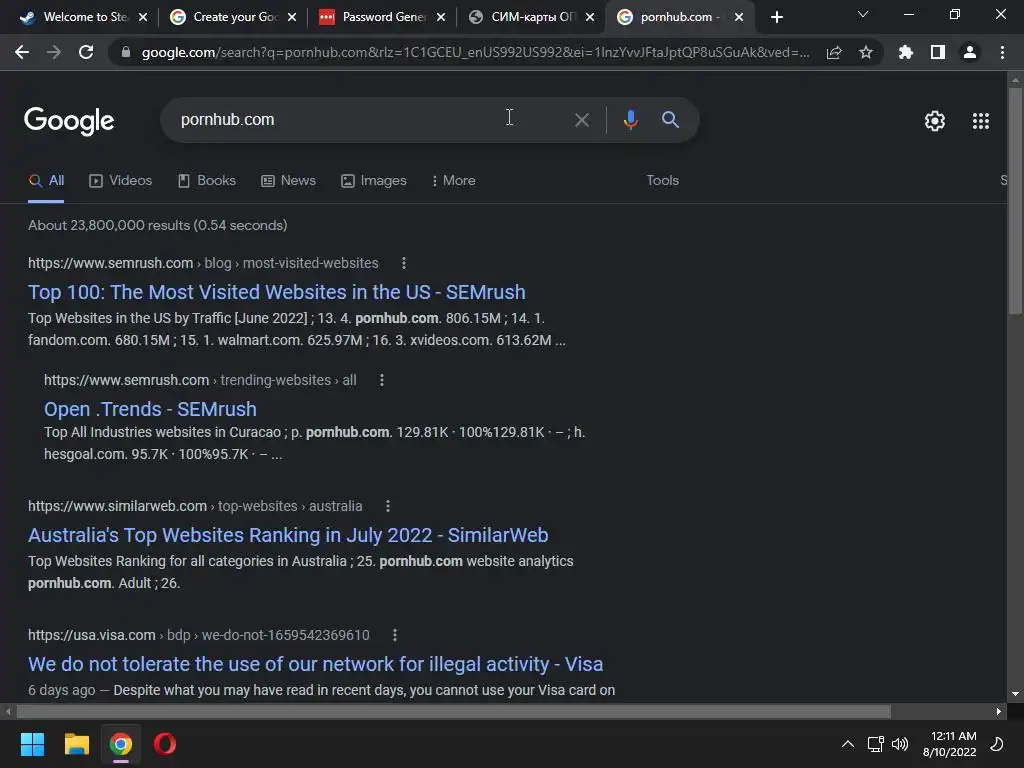Show hidden system tray icons
Viewport: 1024px width, 768px height.
(x=848, y=744)
